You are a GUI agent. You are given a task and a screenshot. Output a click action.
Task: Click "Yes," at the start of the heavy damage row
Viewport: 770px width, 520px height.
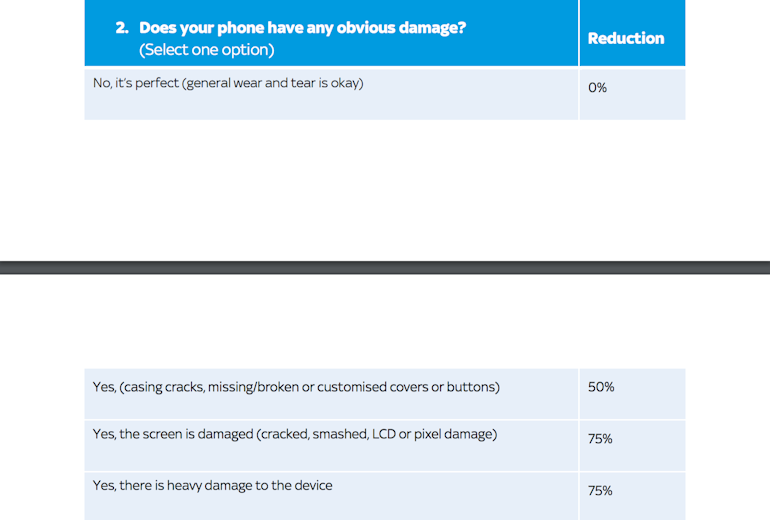pyautogui.click(x=105, y=486)
